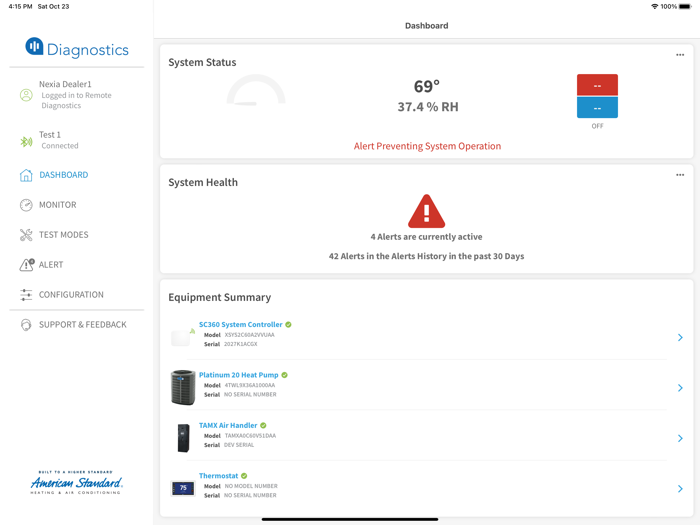Open the SUPPORT & FEEDBACK menu item
The height and width of the screenshot is (525, 700).
pyautogui.click(x=83, y=325)
